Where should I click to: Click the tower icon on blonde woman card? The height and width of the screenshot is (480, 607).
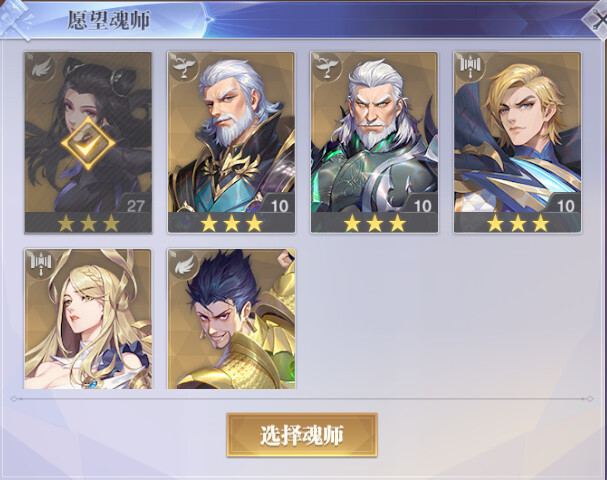coord(40,264)
